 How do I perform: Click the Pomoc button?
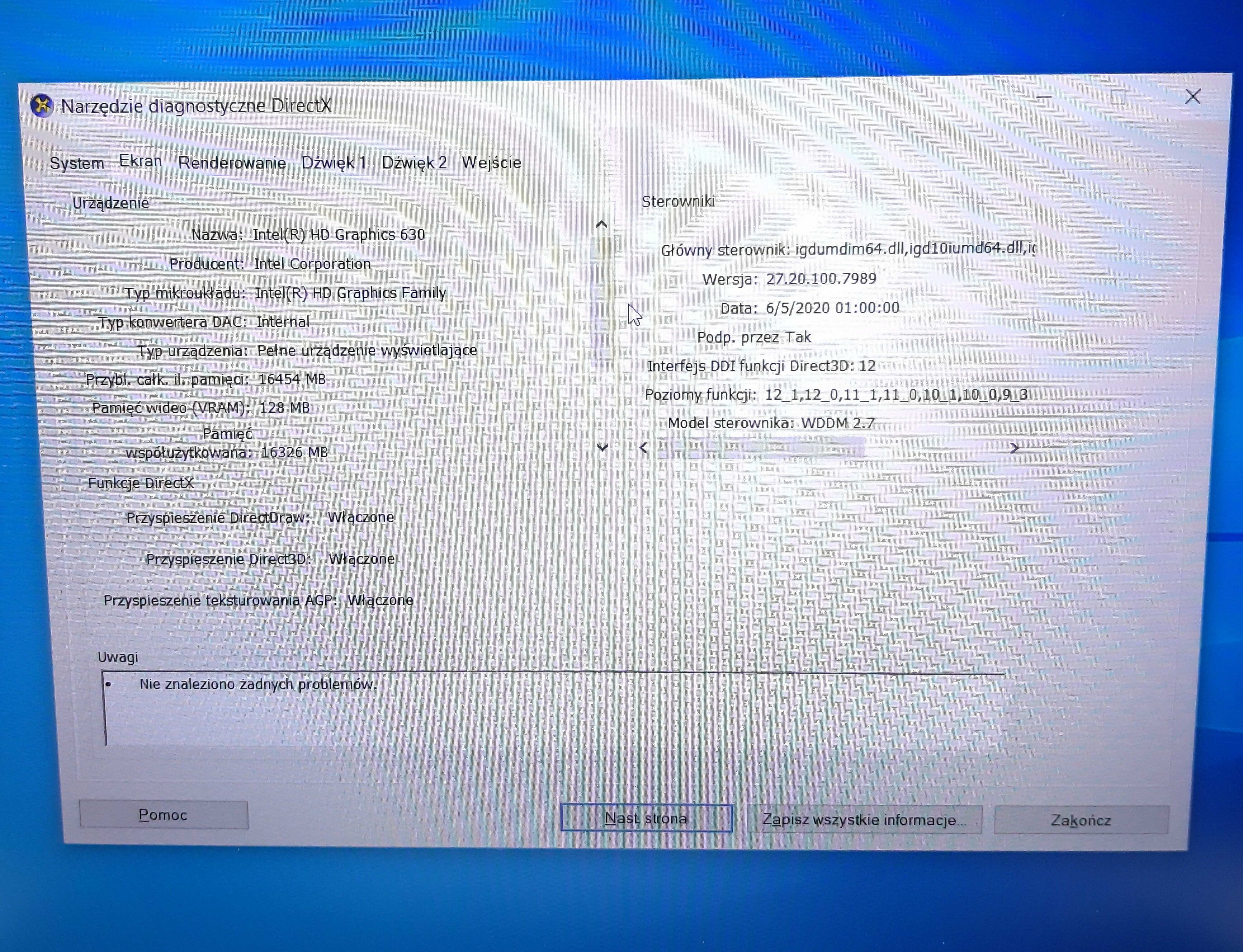tap(164, 815)
